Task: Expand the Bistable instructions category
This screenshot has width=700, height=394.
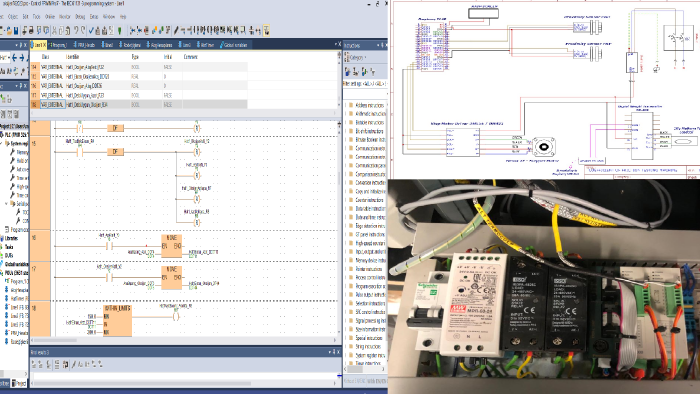Action: pyautogui.click(x=346, y=122)
